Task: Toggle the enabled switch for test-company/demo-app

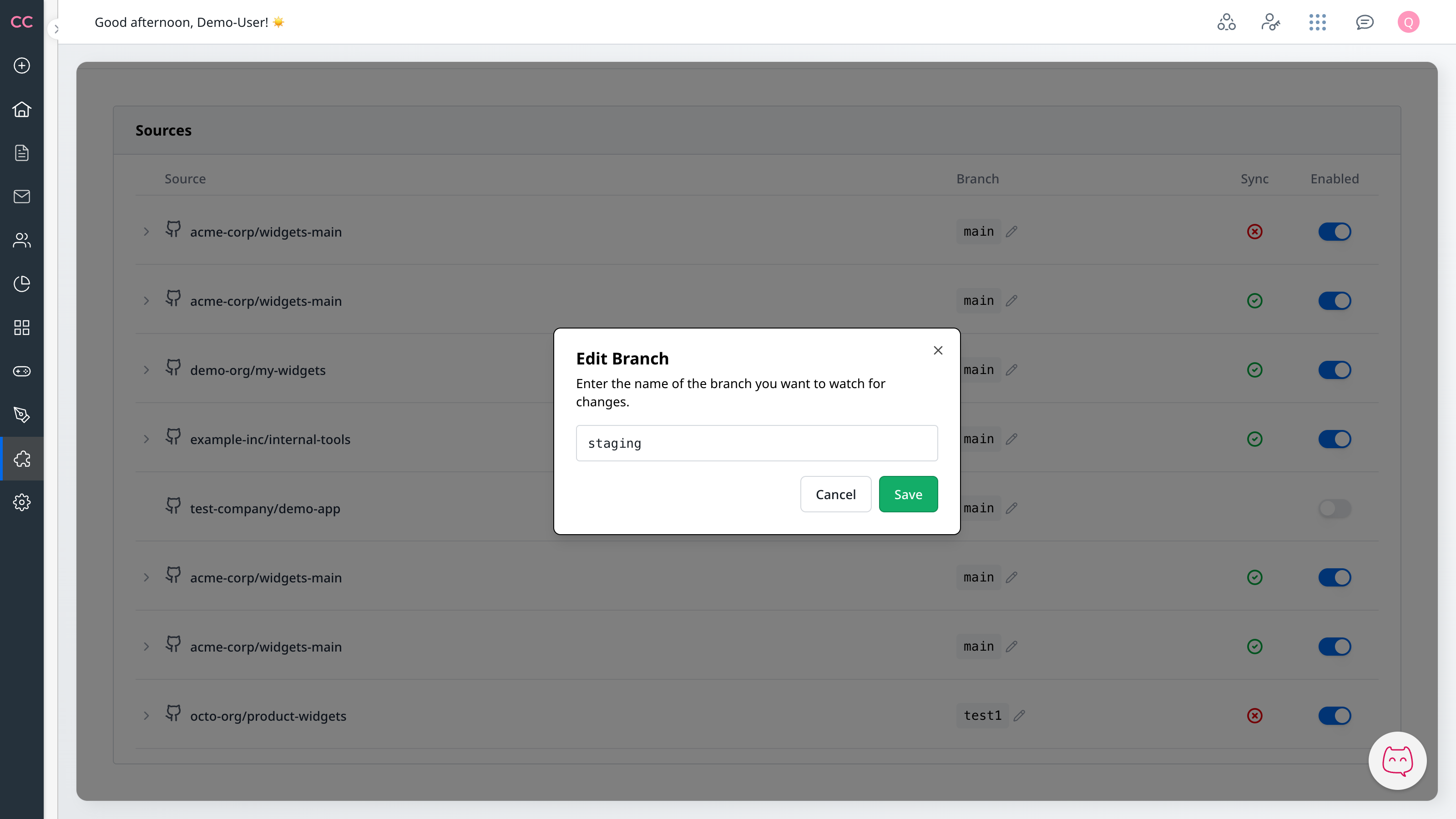Action: (x=1335, y=508)
